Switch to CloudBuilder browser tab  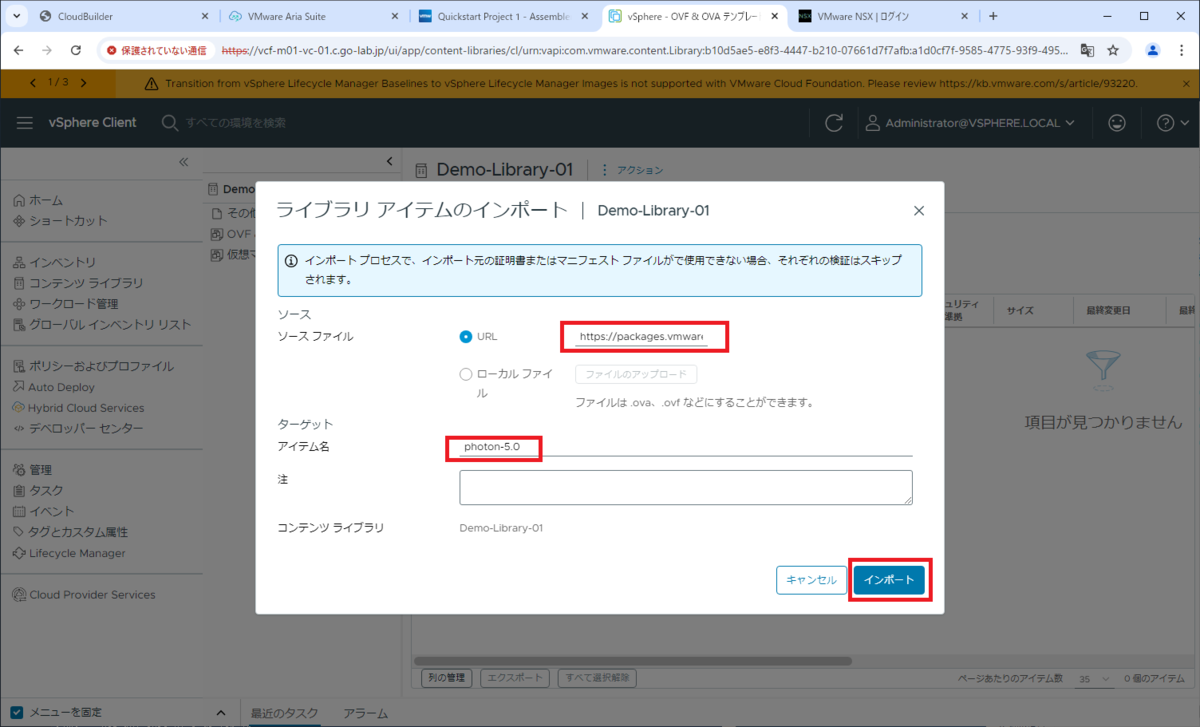(125, 16)
